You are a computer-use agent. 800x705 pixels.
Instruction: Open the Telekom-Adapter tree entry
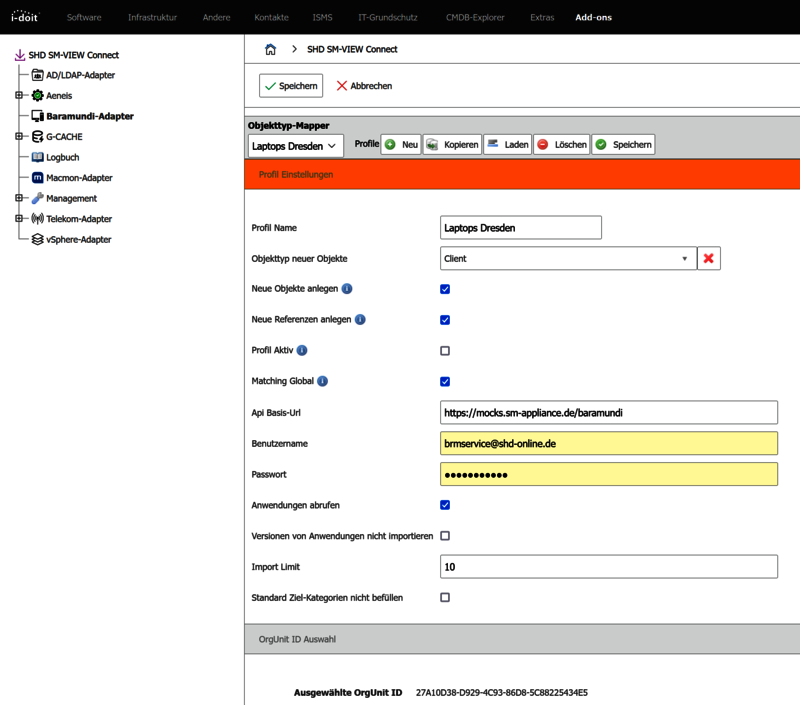(x=79, y=219)
